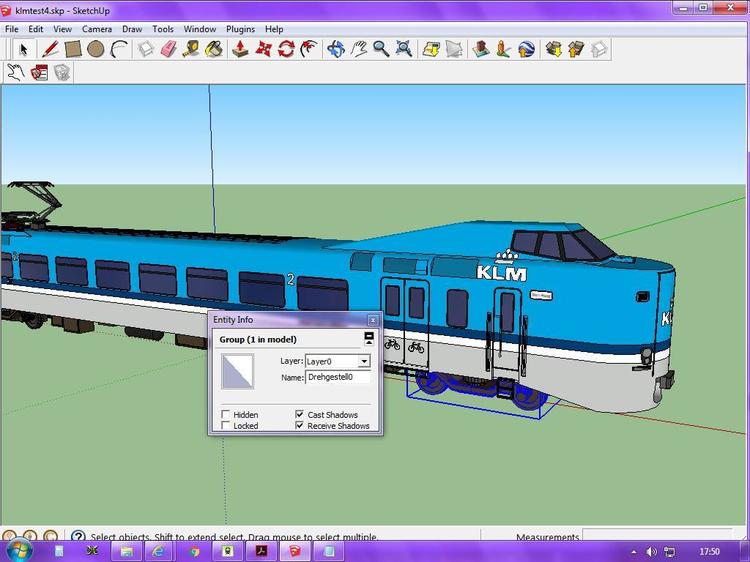Preview model in Google Earth
Viewport: 750px width, 562px height.
click(526, 49)
